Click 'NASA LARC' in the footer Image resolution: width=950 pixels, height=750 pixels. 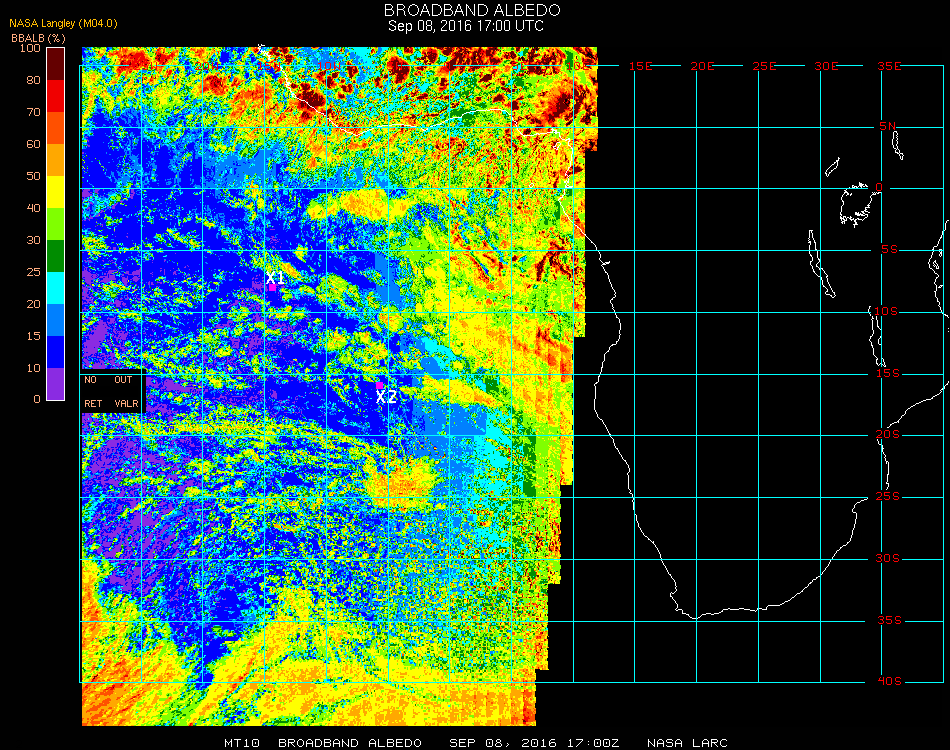pyautogui.click(x=687, y=743)
